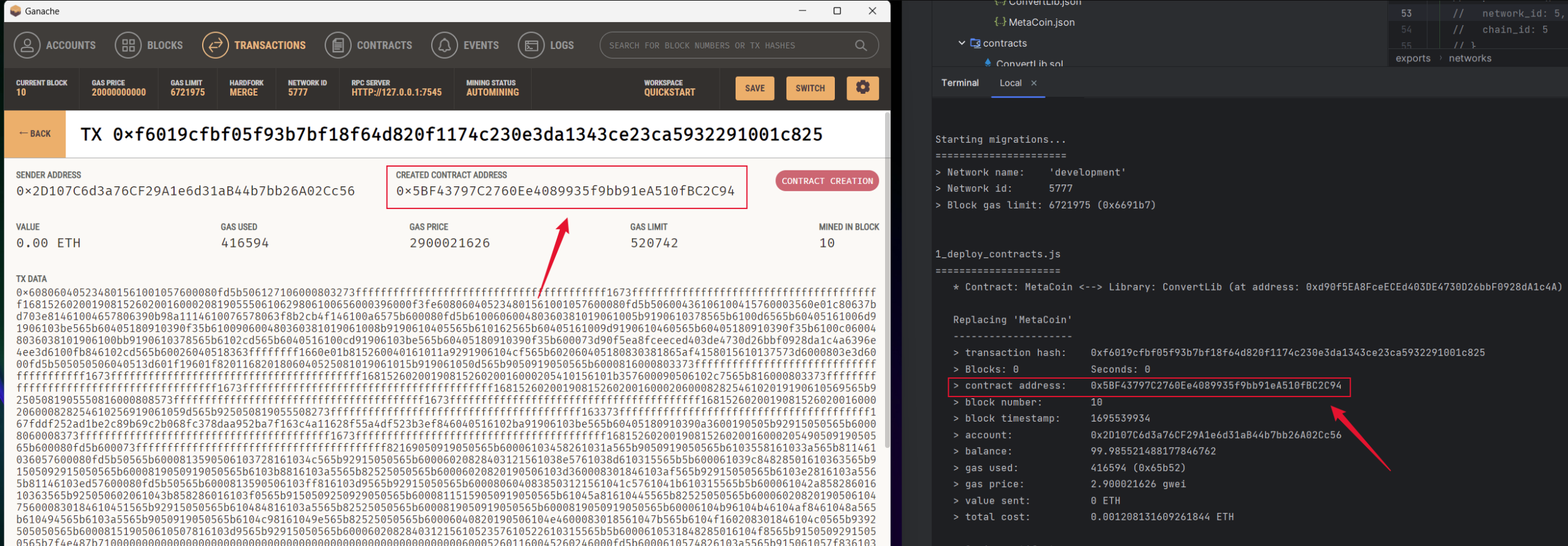
Task: Select the created contract address value
Action: (x=565, y=191)
